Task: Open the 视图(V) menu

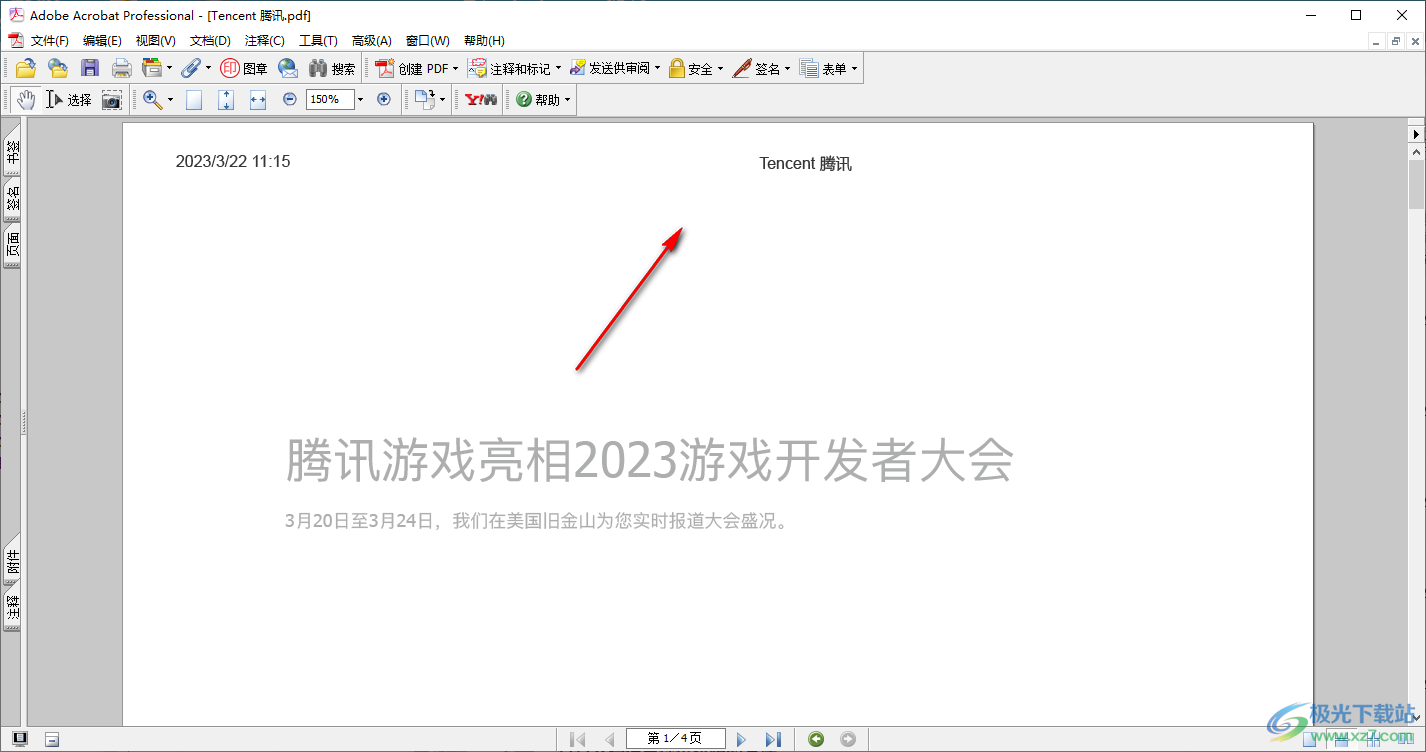Action: coord(156,41)
